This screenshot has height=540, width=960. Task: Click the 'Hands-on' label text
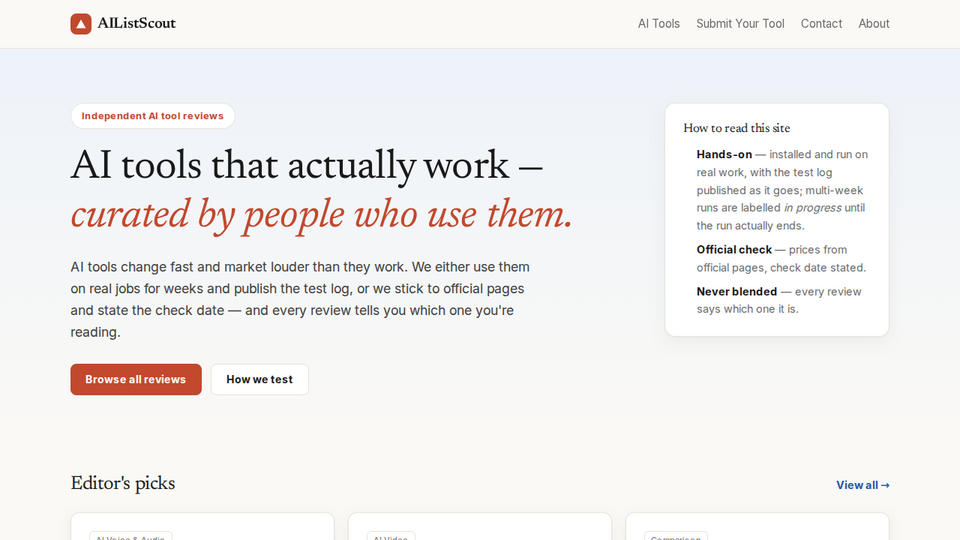(724, 154)
